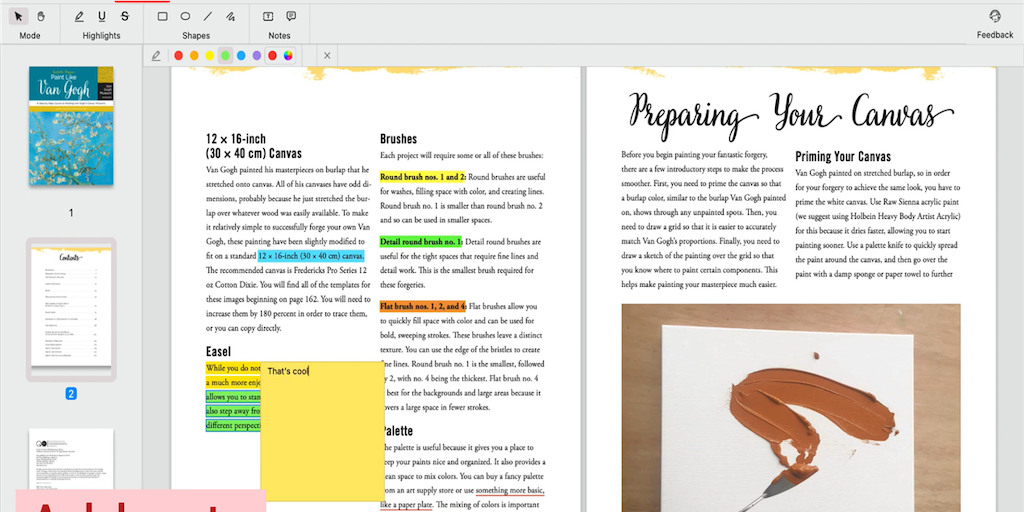This screenshot has height=512, width=1024.
Task: Click the pen icon in color bar
Action: click(x=156, y=56)
